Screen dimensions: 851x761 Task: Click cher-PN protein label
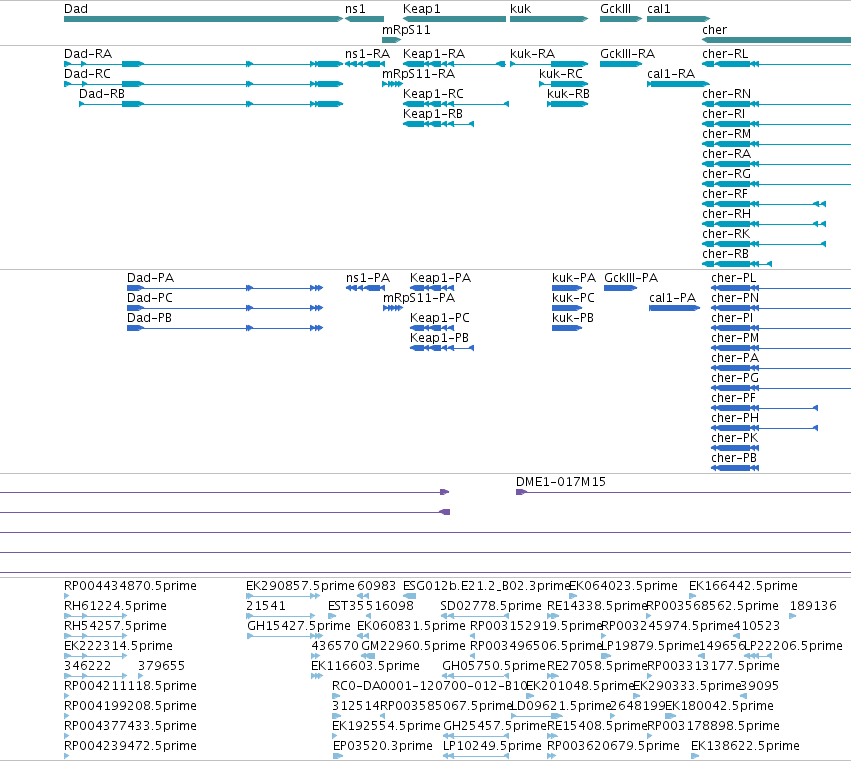coord(735,298)
